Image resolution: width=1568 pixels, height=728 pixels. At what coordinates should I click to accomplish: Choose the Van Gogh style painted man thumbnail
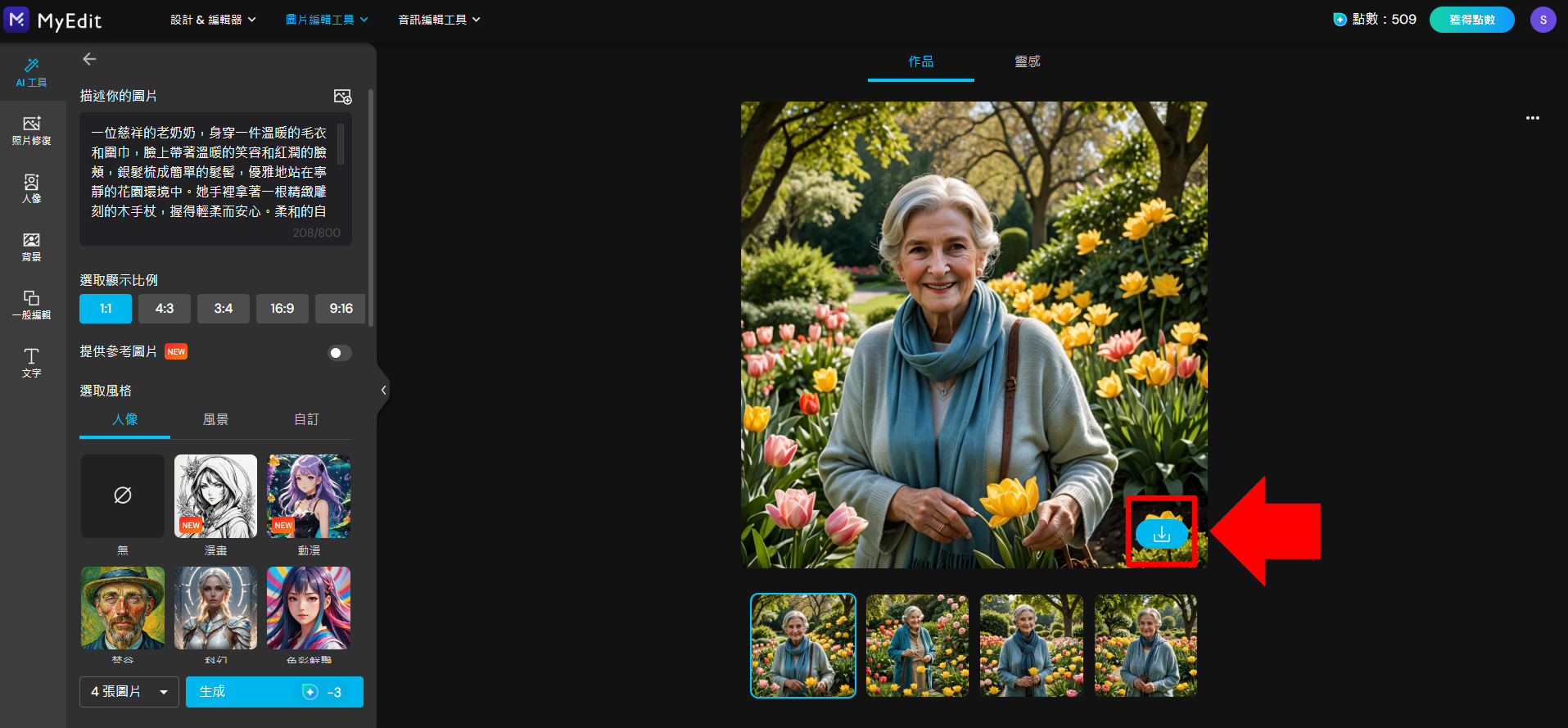point(123,608)
